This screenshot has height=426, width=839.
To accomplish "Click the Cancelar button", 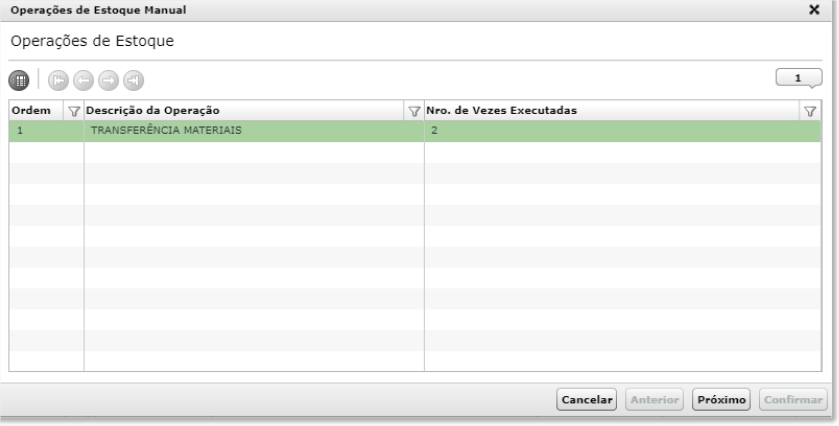I will 586,400.
